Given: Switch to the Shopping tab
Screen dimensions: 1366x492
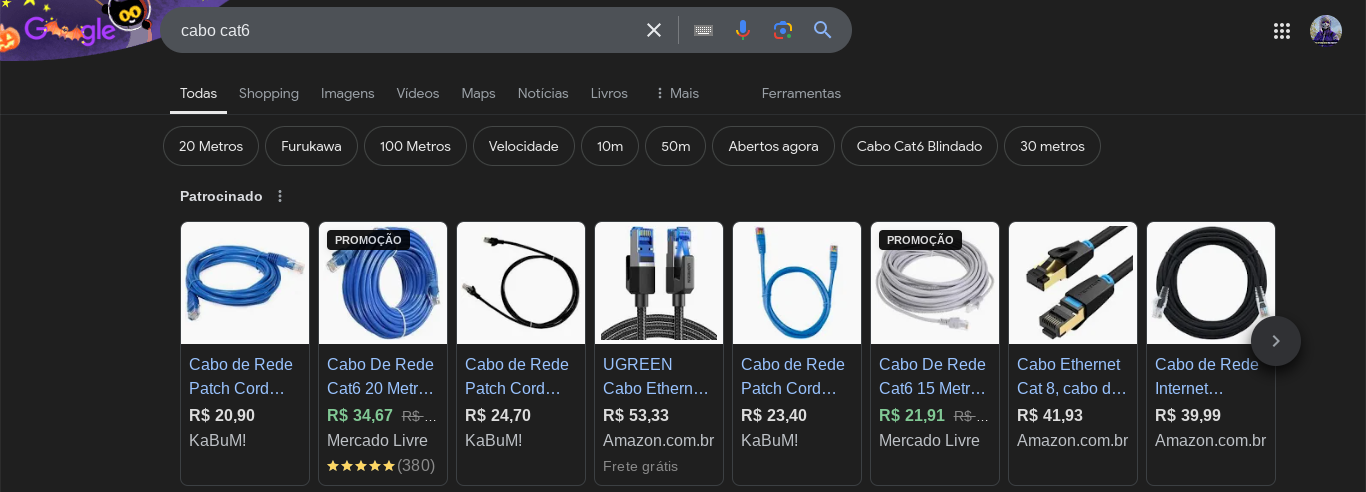Looking at the screenshot, I should point(269,93).
